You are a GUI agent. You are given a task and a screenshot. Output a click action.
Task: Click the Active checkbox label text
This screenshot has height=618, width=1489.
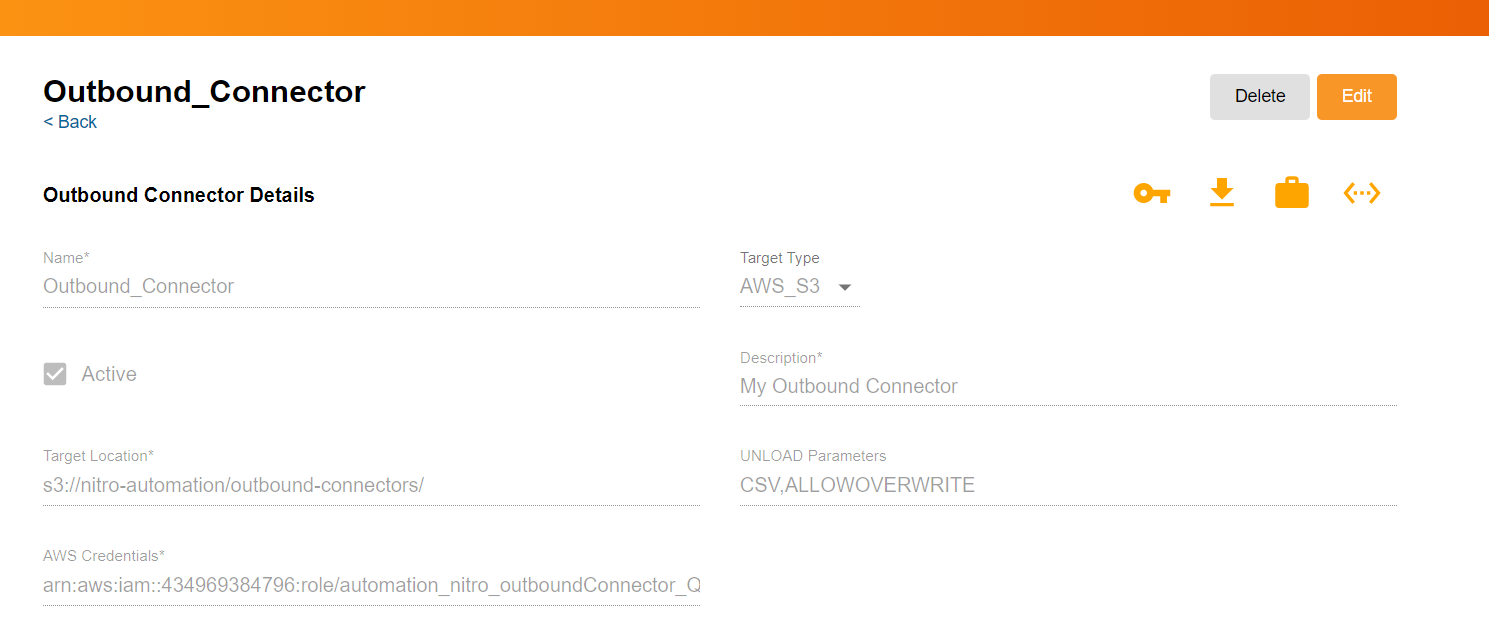pyautogui.click(x=109, y=374)
